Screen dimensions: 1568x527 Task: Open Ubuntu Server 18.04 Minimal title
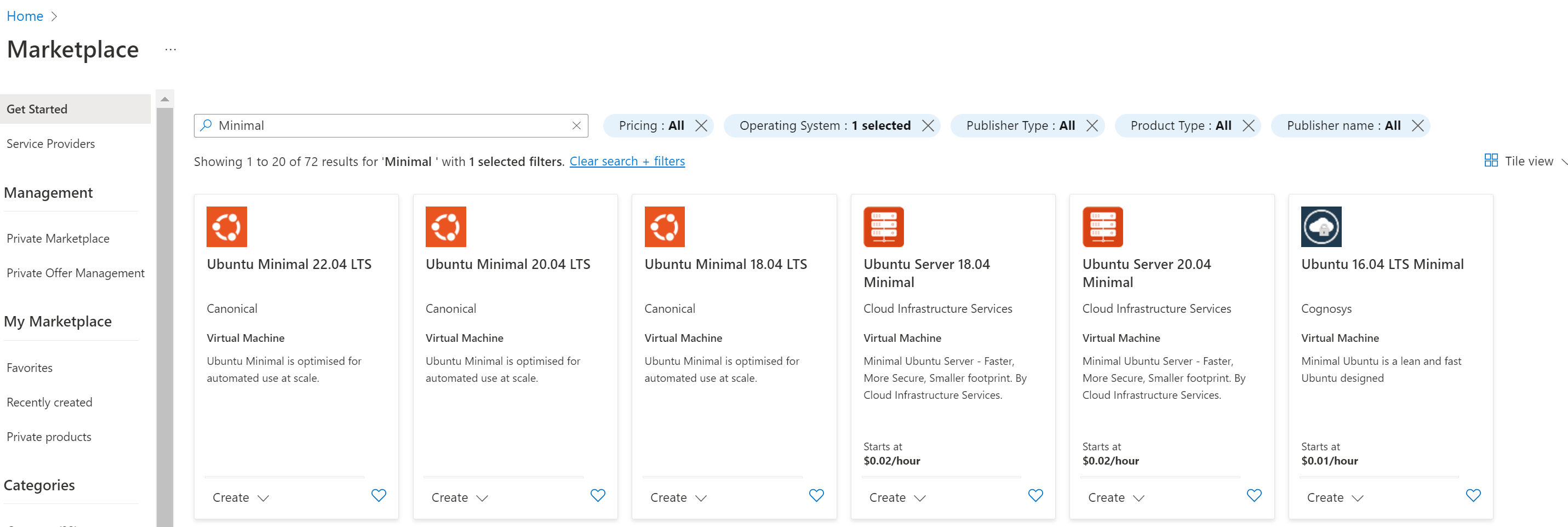coord(926,273)
